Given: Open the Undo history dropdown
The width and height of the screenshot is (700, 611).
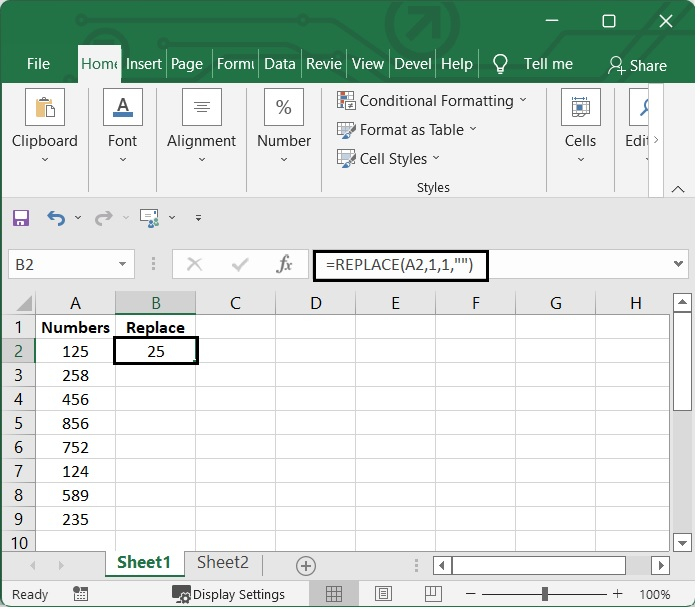Looking at the screenshot, I should click(78, 218).
